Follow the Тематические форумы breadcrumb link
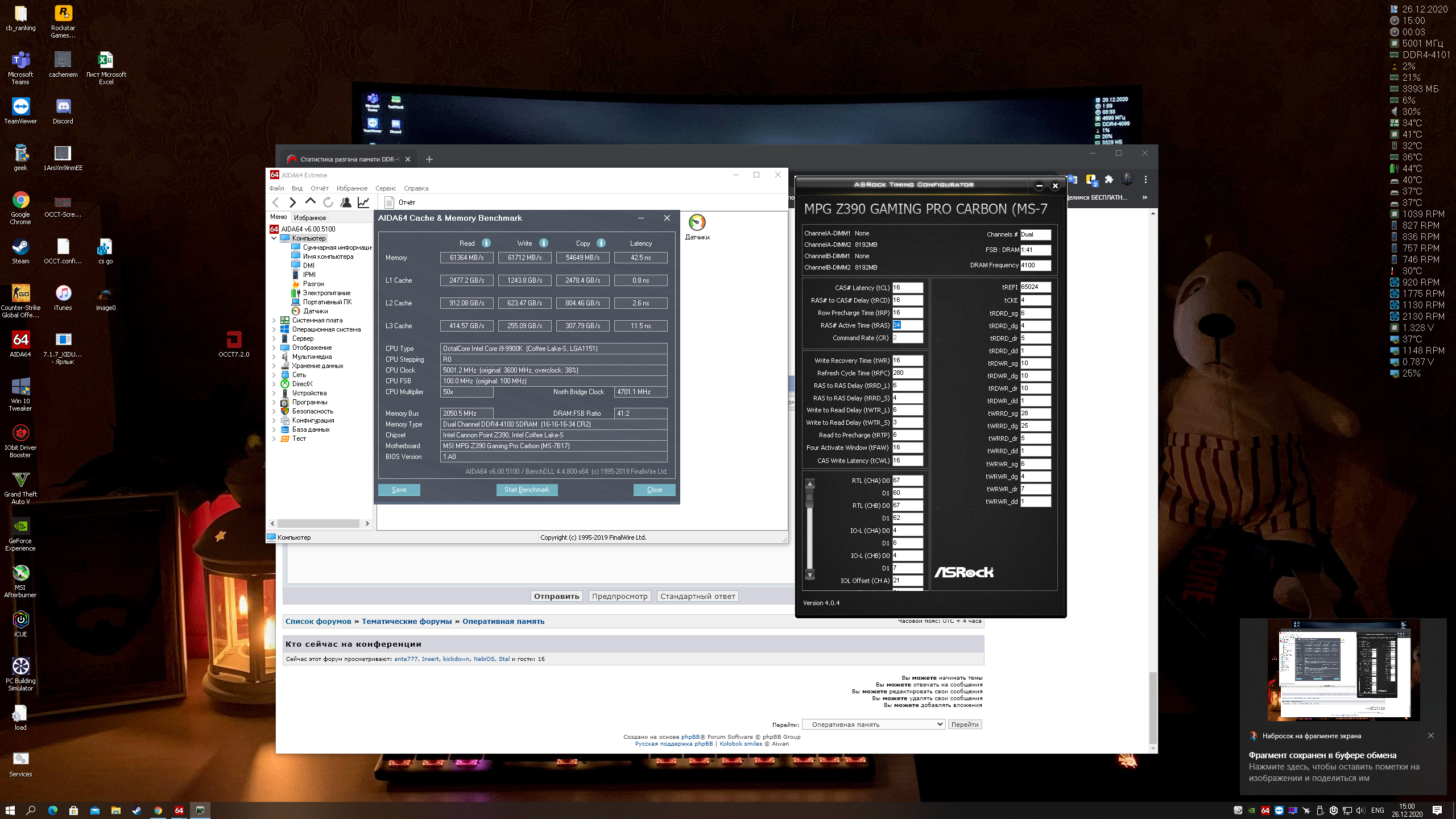The width and height of the screenshot is (1456, 819). (x=407, y=622)
